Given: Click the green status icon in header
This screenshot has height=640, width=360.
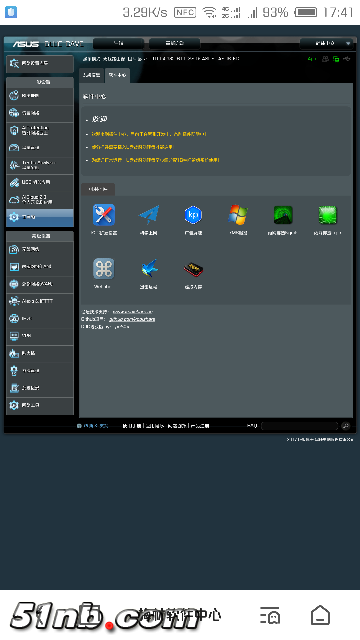Looking at the screenshot, I should click(311, 59).
